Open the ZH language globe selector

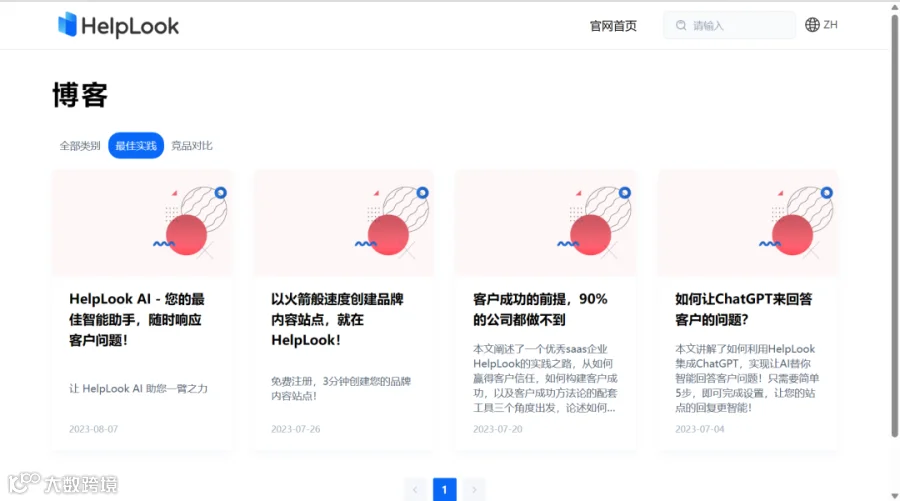point(821,25)
